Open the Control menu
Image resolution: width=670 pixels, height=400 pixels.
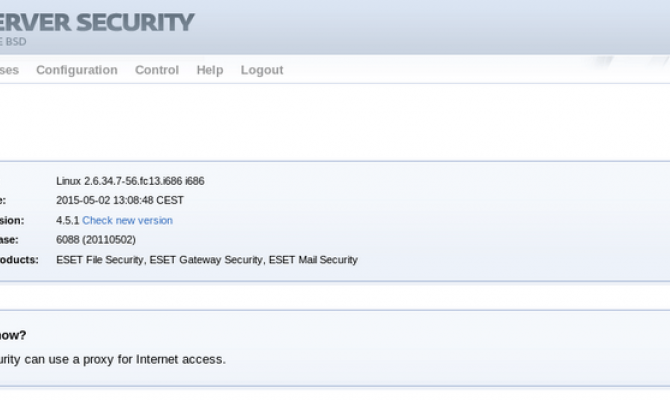[x=157, y=70]
